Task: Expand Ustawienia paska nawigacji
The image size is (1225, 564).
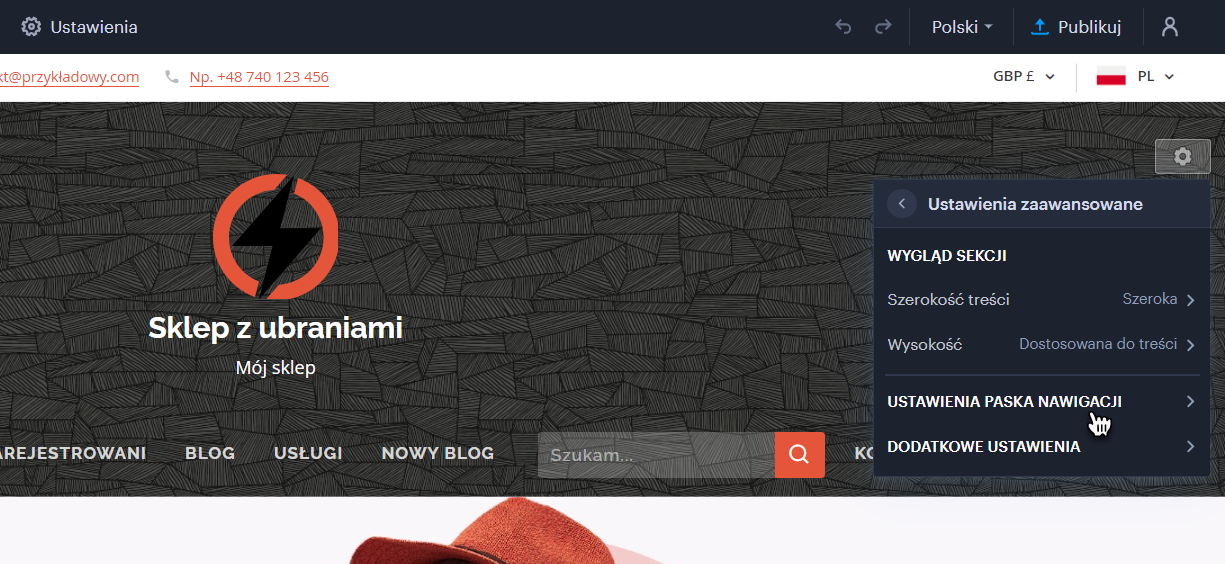Action: click(1041, 402)
